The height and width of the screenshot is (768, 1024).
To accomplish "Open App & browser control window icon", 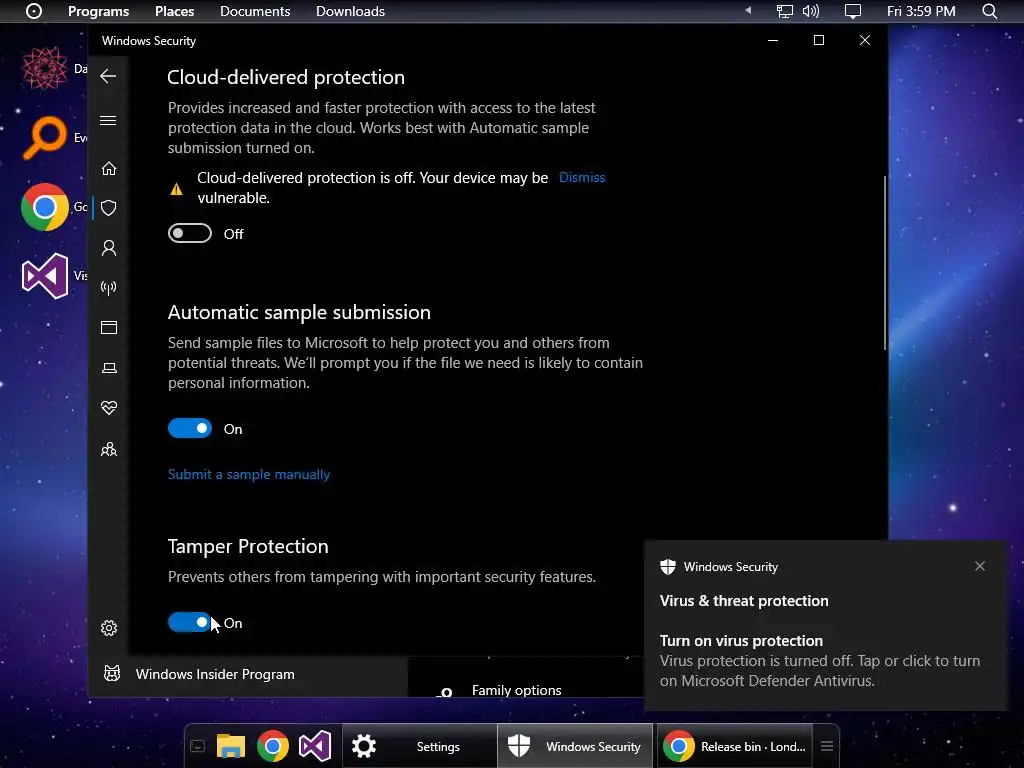I will [109, 327].
